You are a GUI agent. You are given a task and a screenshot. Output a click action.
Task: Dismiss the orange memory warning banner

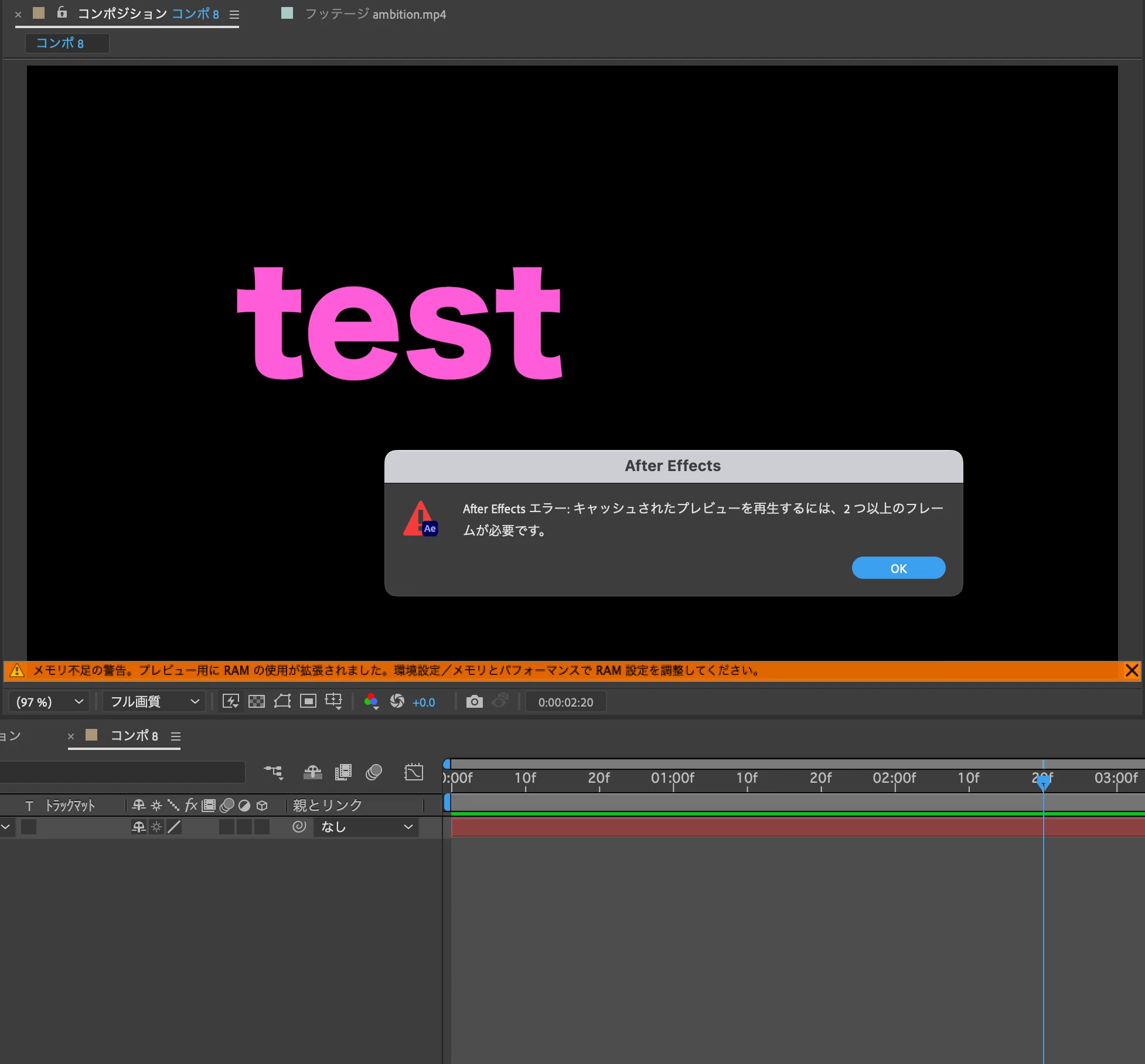pos(1132,670)
